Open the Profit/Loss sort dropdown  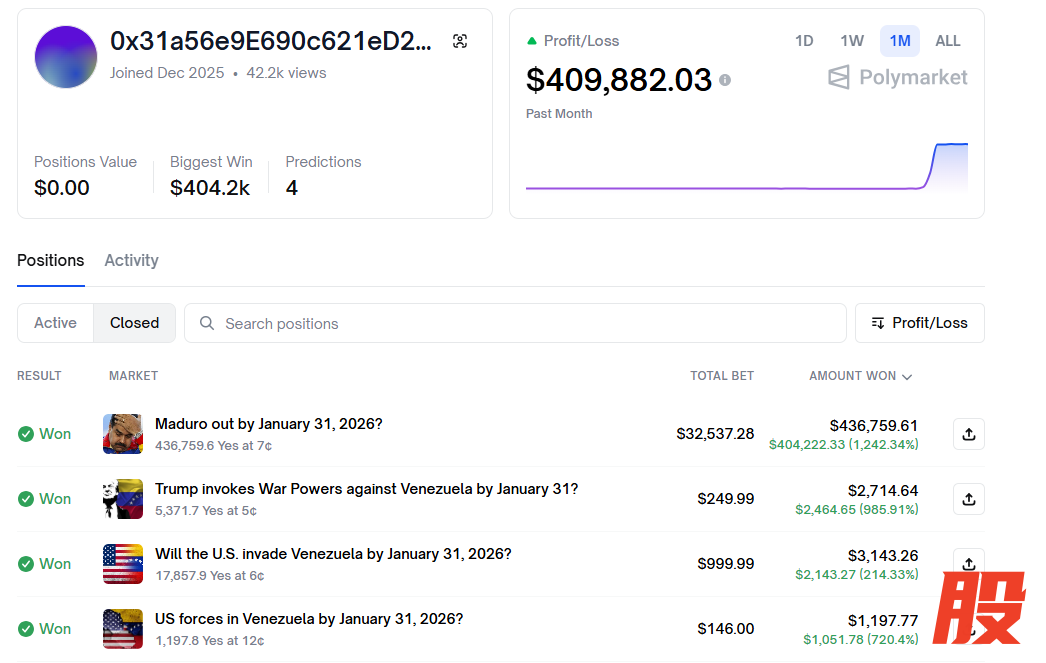(x=919, y=323)
